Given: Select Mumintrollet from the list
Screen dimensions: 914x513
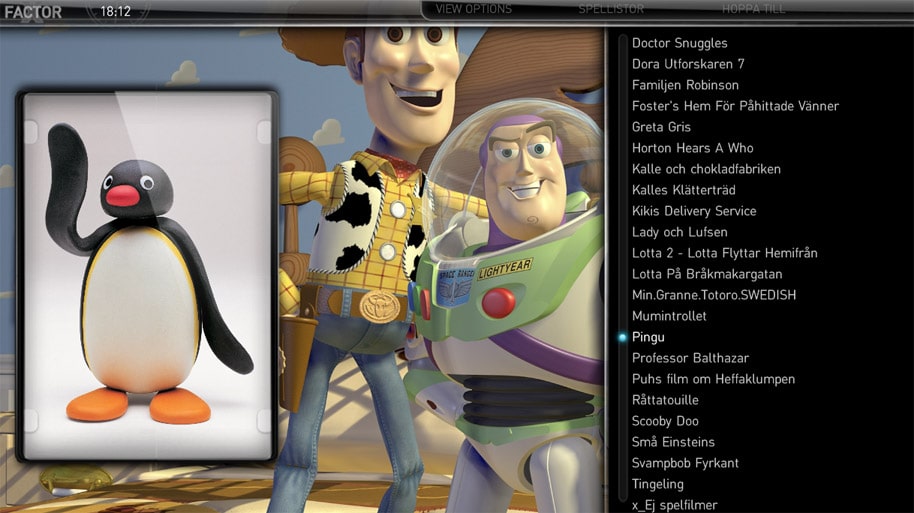Looking at the screenshot, I should [x=669, y=316].
